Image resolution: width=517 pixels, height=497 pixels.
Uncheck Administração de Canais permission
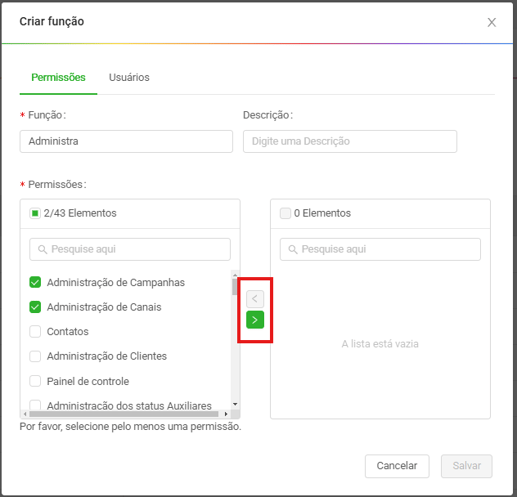[x=35, y=307]
